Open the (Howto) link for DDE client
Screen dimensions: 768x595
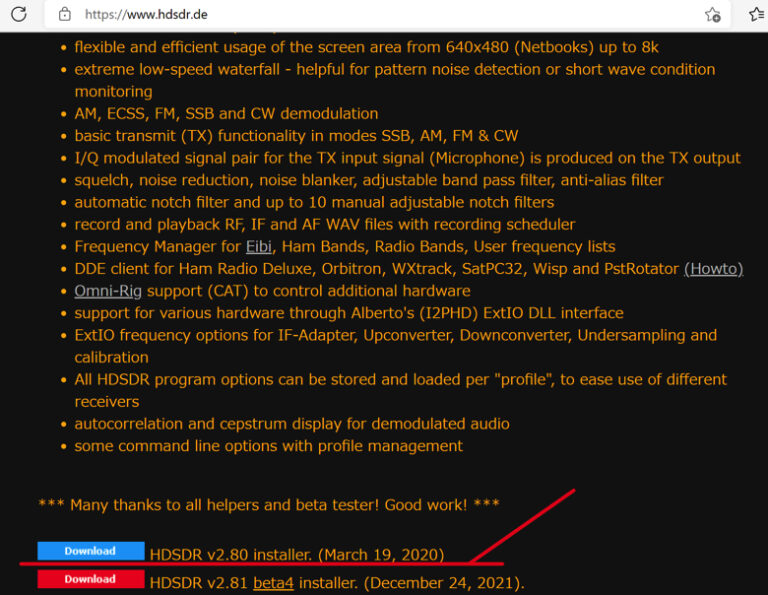tap(713, 268)
